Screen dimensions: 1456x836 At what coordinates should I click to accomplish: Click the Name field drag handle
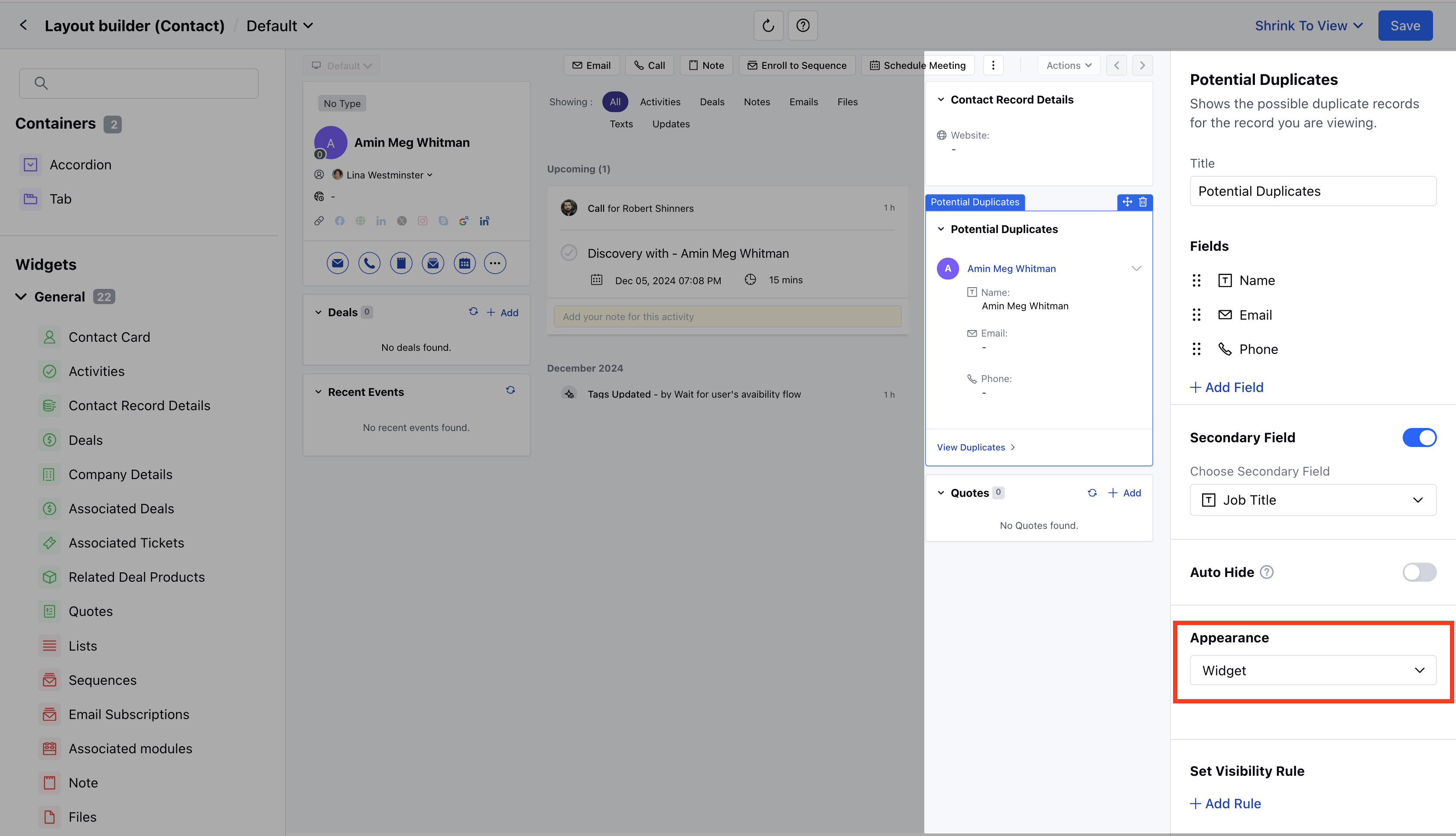(x=1196, y=280)
